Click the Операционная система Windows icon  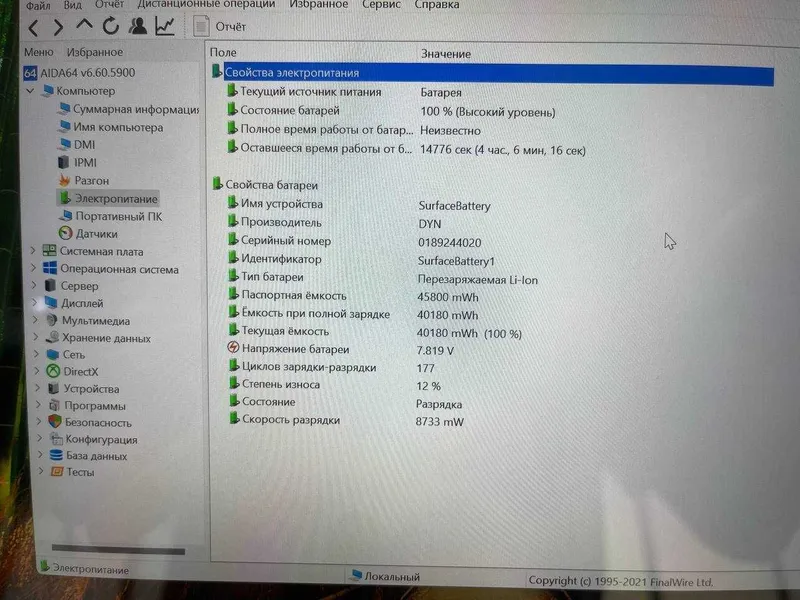click(x=50, y=268)
